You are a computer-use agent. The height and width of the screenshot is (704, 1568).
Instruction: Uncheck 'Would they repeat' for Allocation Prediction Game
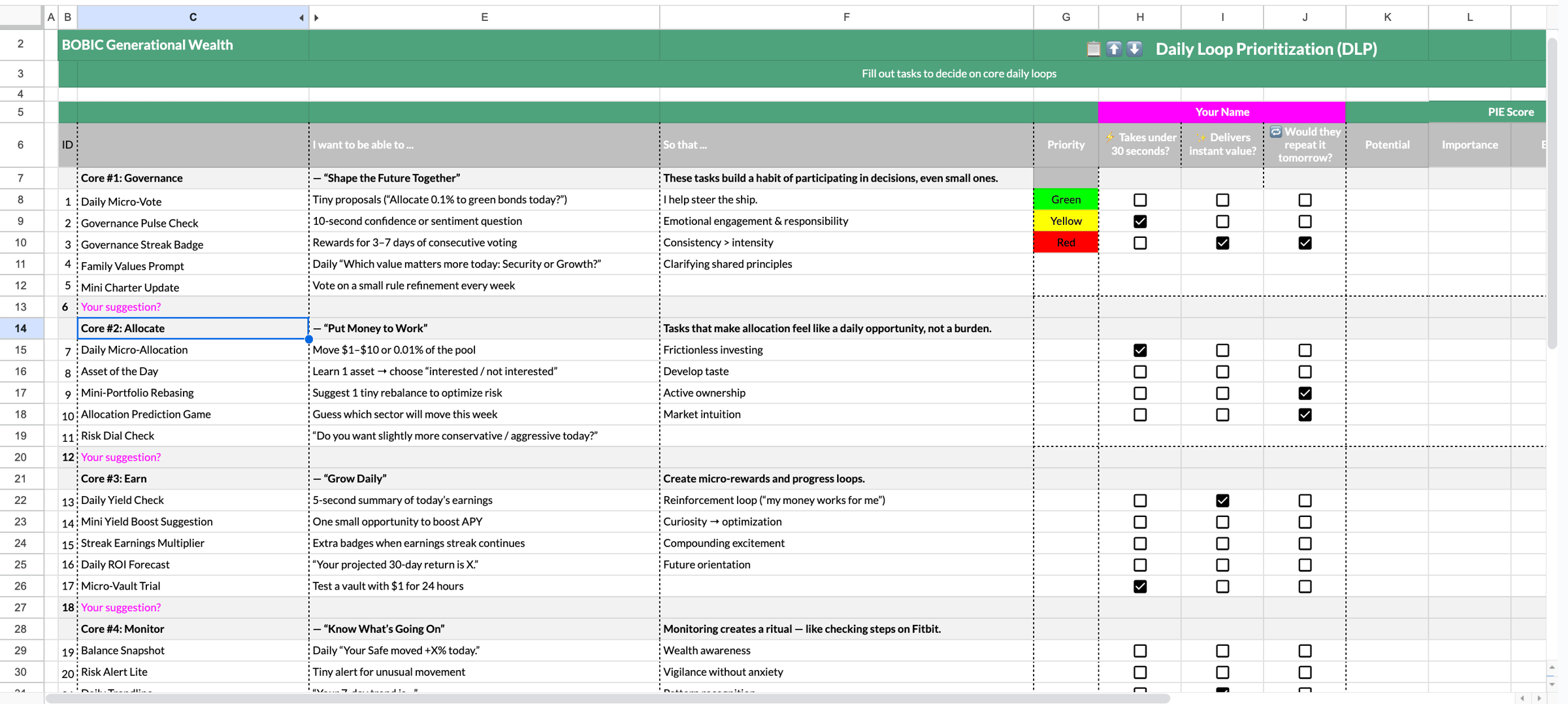click(x=1304, y=415)
